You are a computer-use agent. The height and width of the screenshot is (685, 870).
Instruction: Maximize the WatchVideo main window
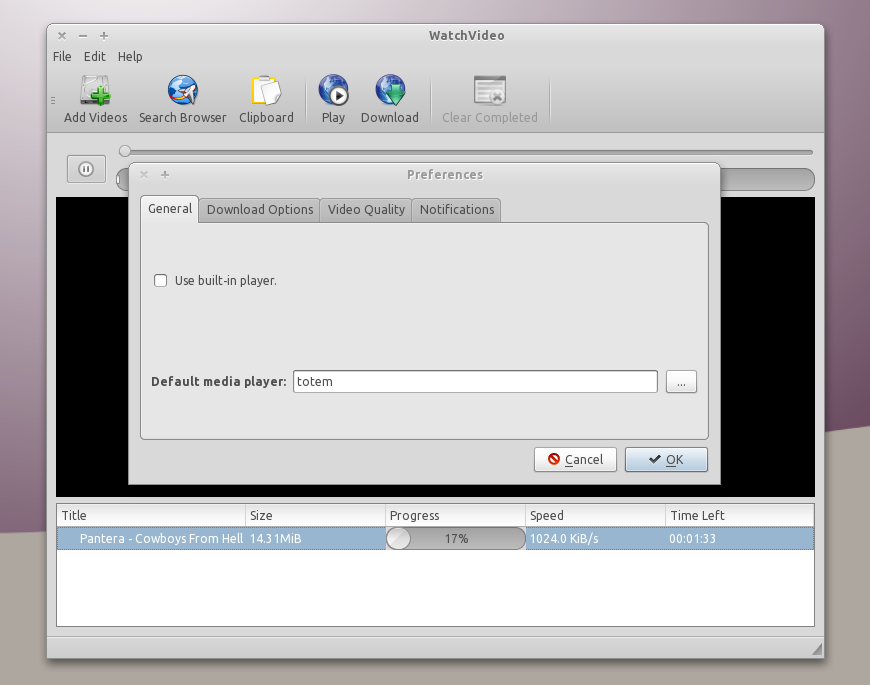(104, 35)
